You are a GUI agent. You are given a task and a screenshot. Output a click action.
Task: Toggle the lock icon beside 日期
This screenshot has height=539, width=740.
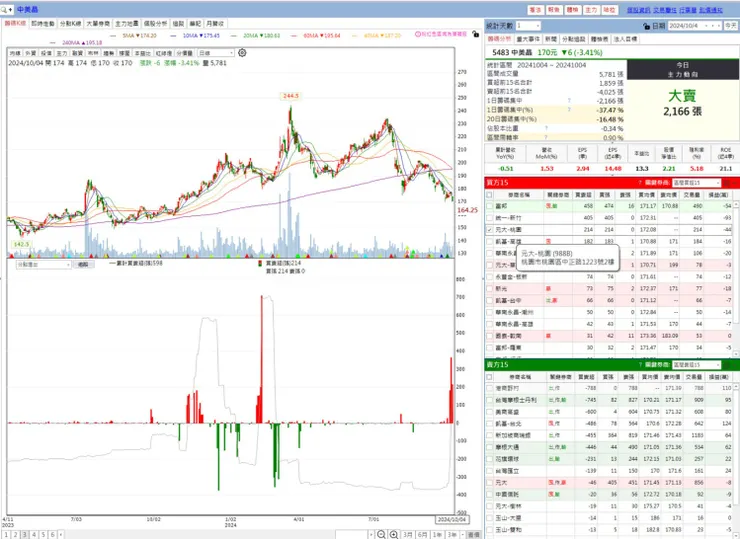(x=646, y=26)
